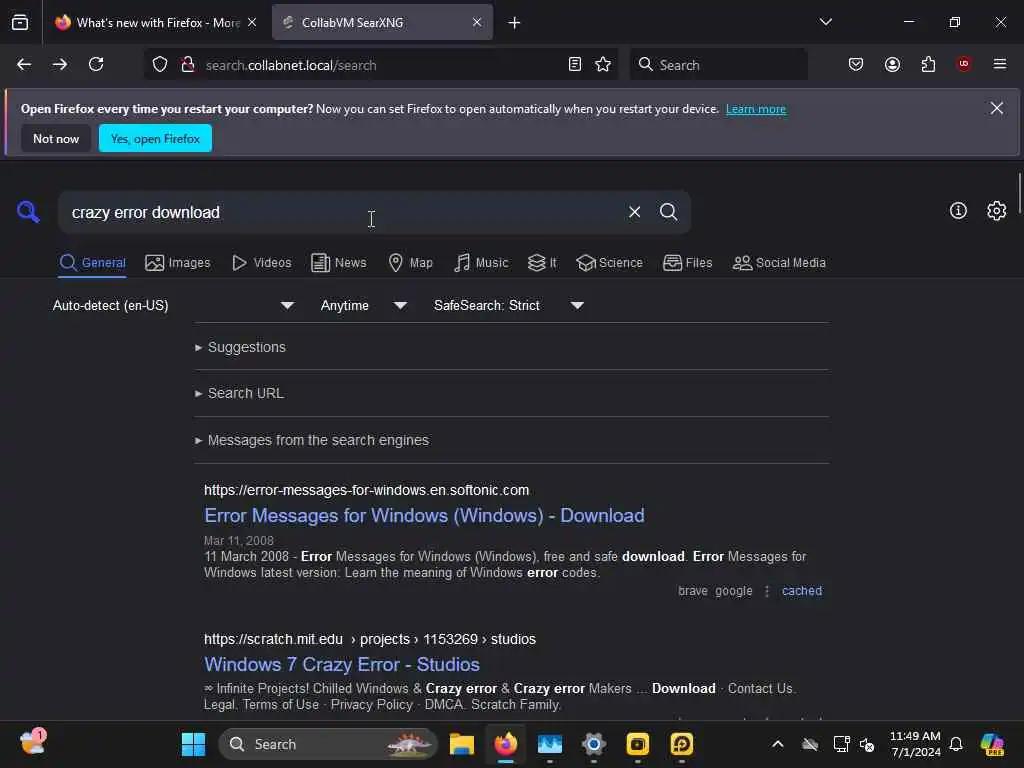Viewport: 1024px width, 768px height.
Task: Open widgets weather taskbar icon
Action: (32, 743)
